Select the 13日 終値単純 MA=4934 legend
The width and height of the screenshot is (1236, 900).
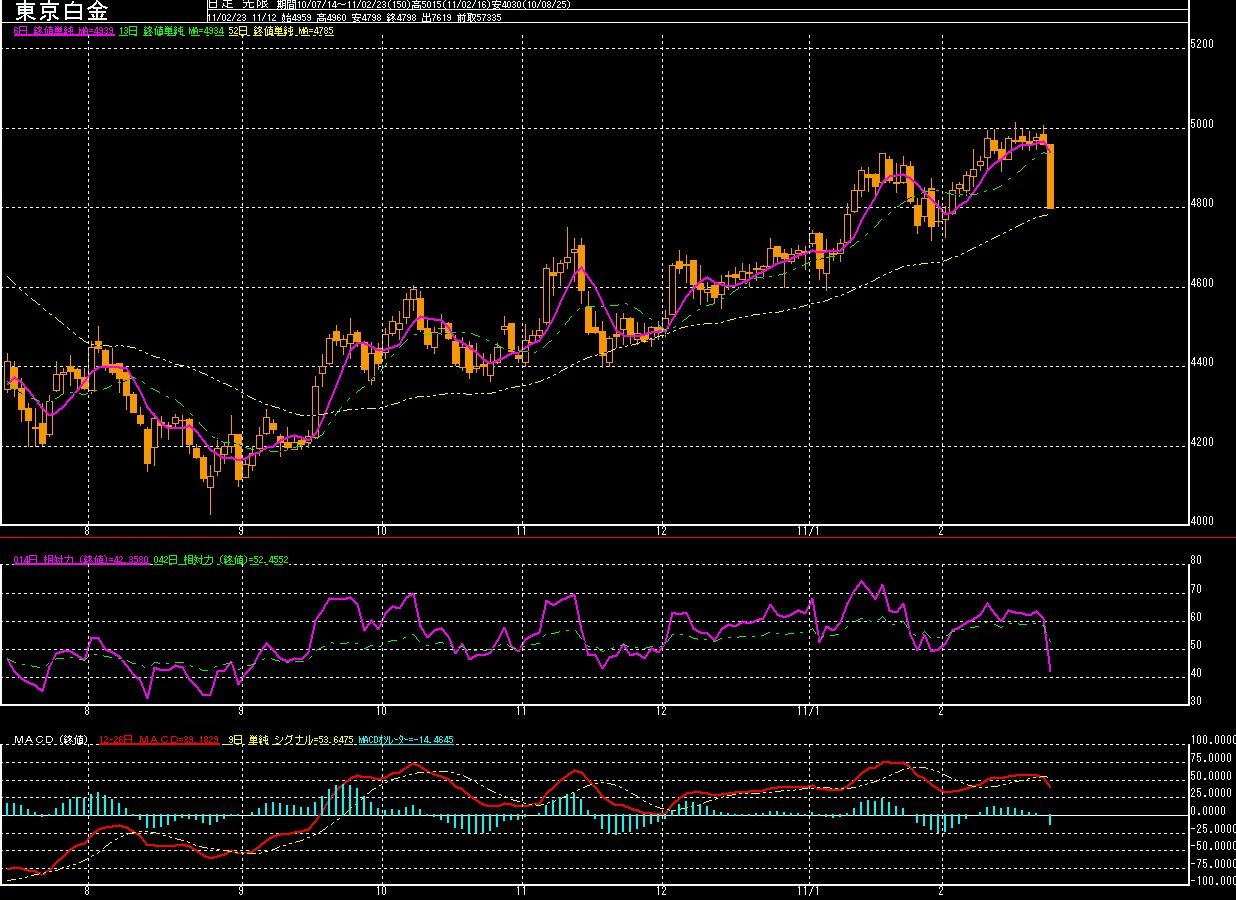[171, 31]
